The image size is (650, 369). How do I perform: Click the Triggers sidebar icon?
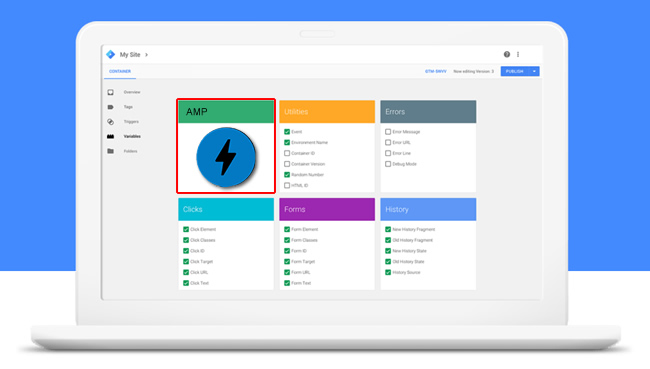(110, 121)
